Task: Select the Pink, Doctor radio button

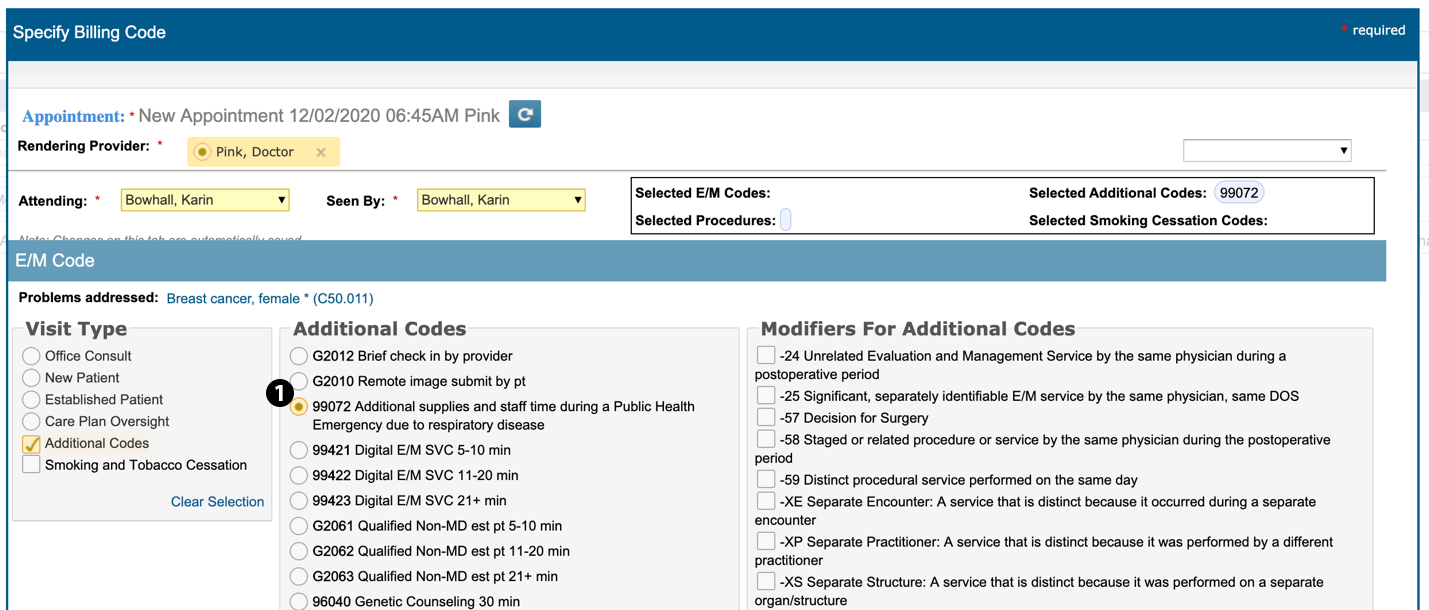Action: tap(203, 152)
